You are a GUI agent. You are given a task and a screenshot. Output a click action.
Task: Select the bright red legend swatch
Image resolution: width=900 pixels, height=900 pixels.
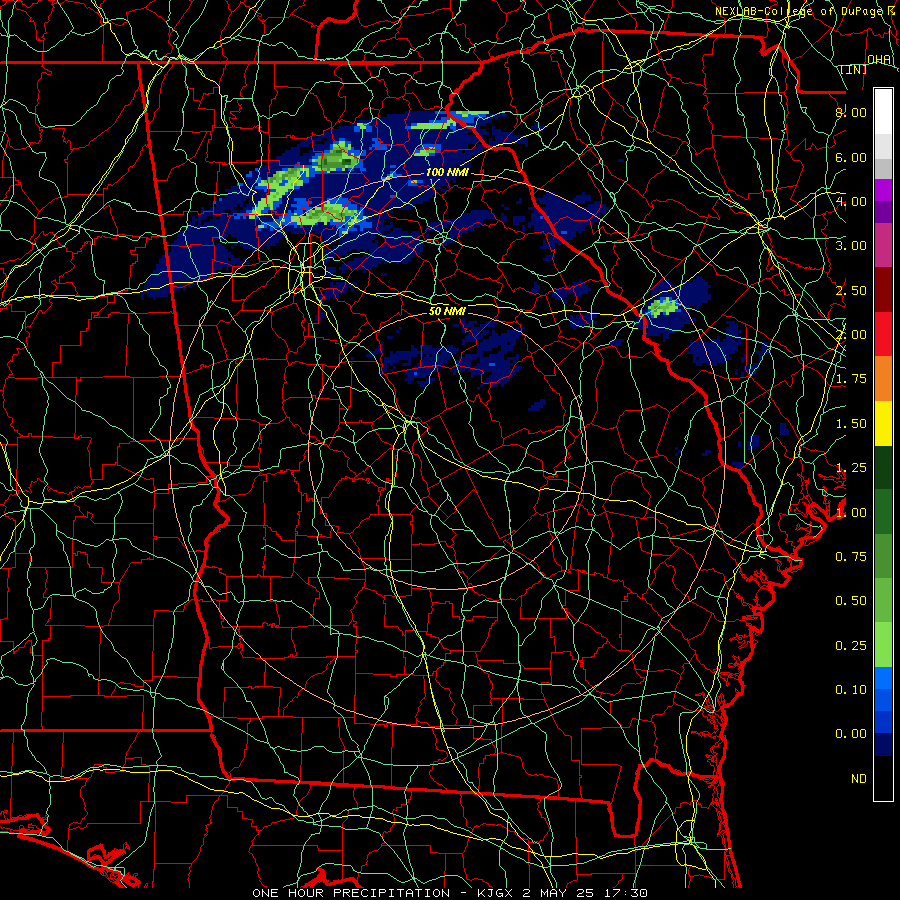pyautogui.click(x=883, y=334)
